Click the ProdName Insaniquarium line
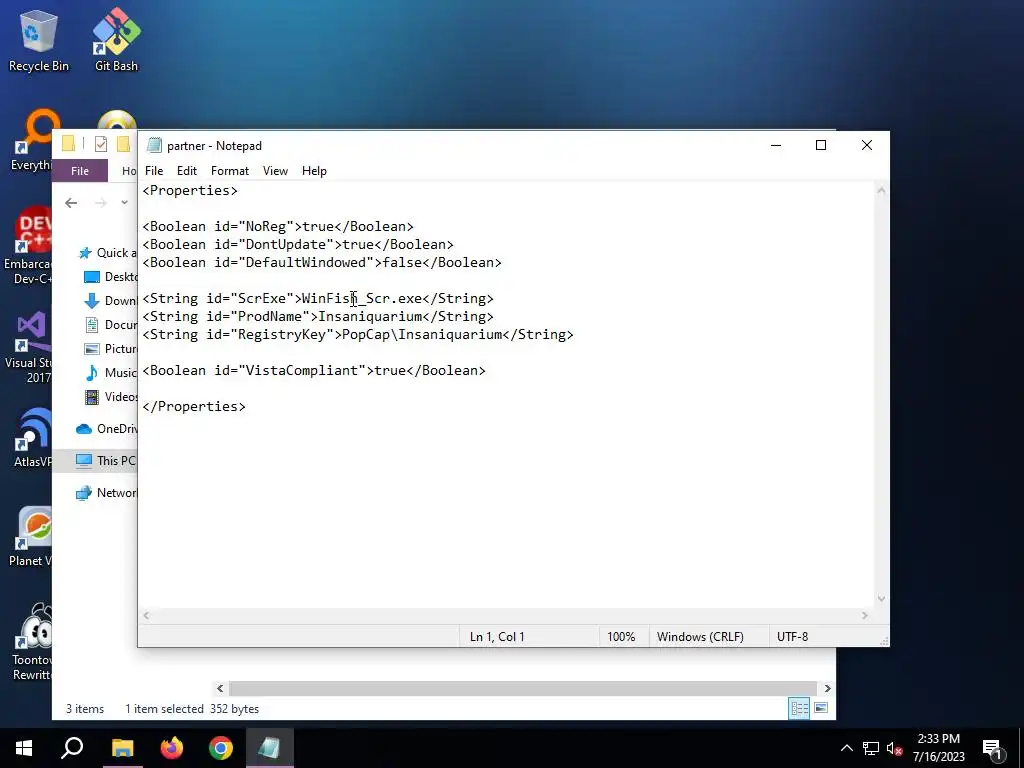The image size is (1024, 768). pyautogui.click(x=318, y=317)
